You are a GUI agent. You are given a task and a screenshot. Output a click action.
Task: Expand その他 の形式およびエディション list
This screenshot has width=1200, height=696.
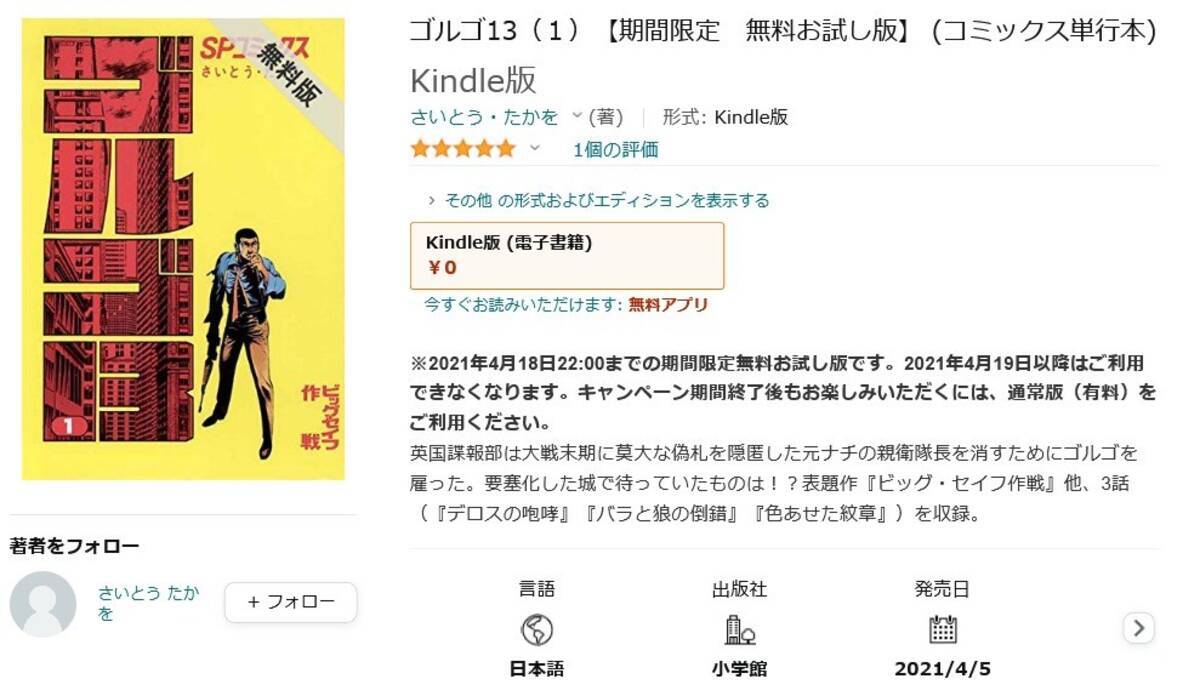[x=598, y=200]
